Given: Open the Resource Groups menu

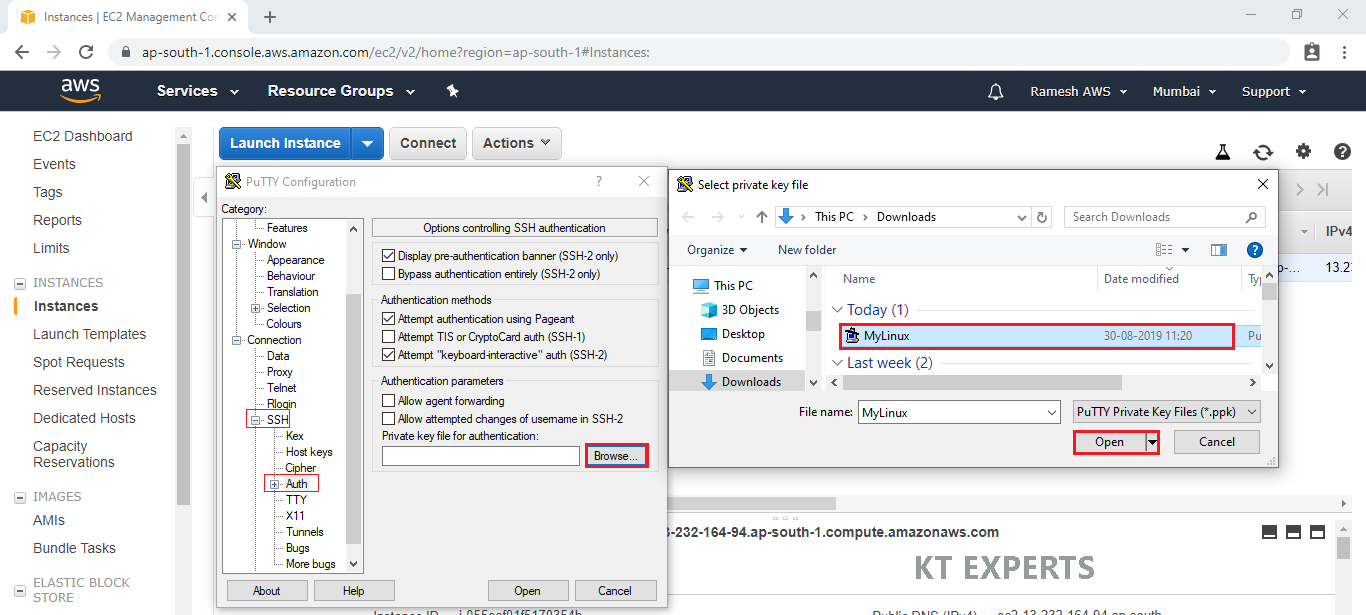Looking at the screenshot, I should pos(341,91).
